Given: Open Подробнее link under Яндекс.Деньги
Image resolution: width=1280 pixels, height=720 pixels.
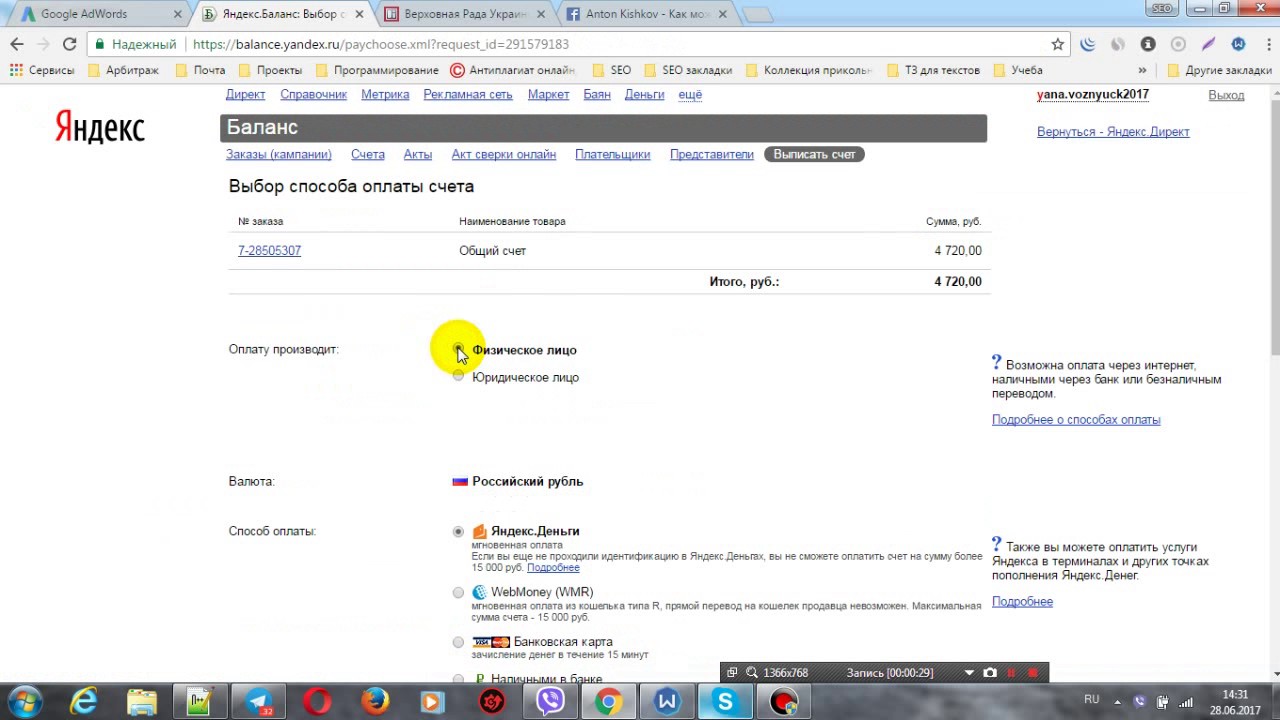Looking at the screenshot, I should coord(553,568).
